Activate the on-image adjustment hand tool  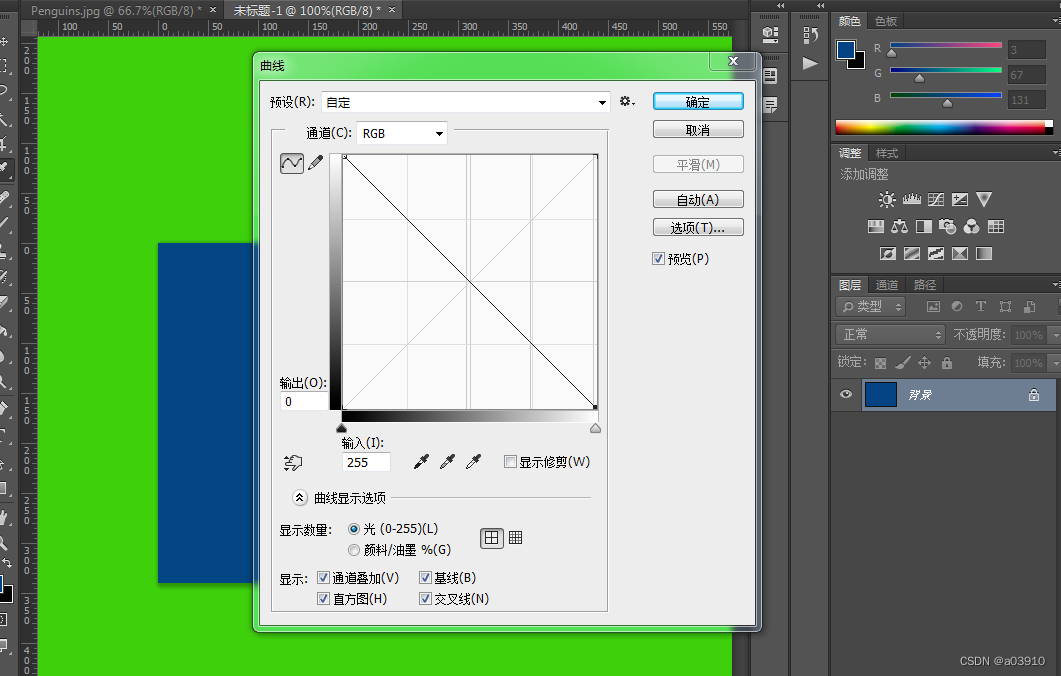[293, 463]
